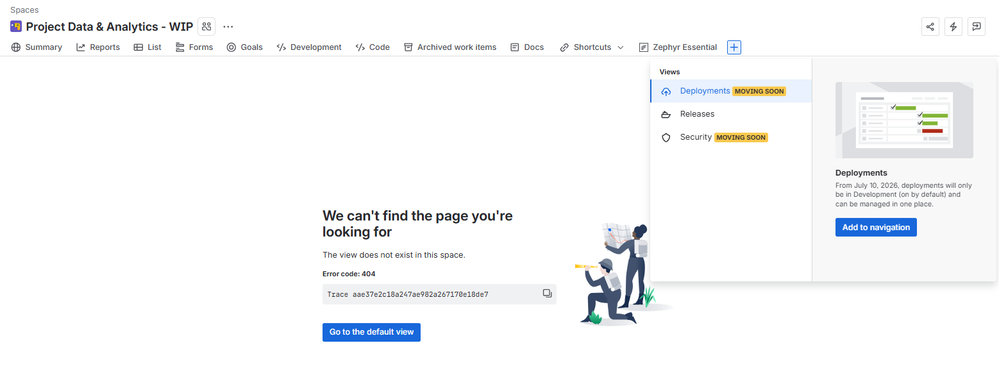Click the Deployments cloud upload icon
This screenshot has height=391, width=999.
point(666,92)
